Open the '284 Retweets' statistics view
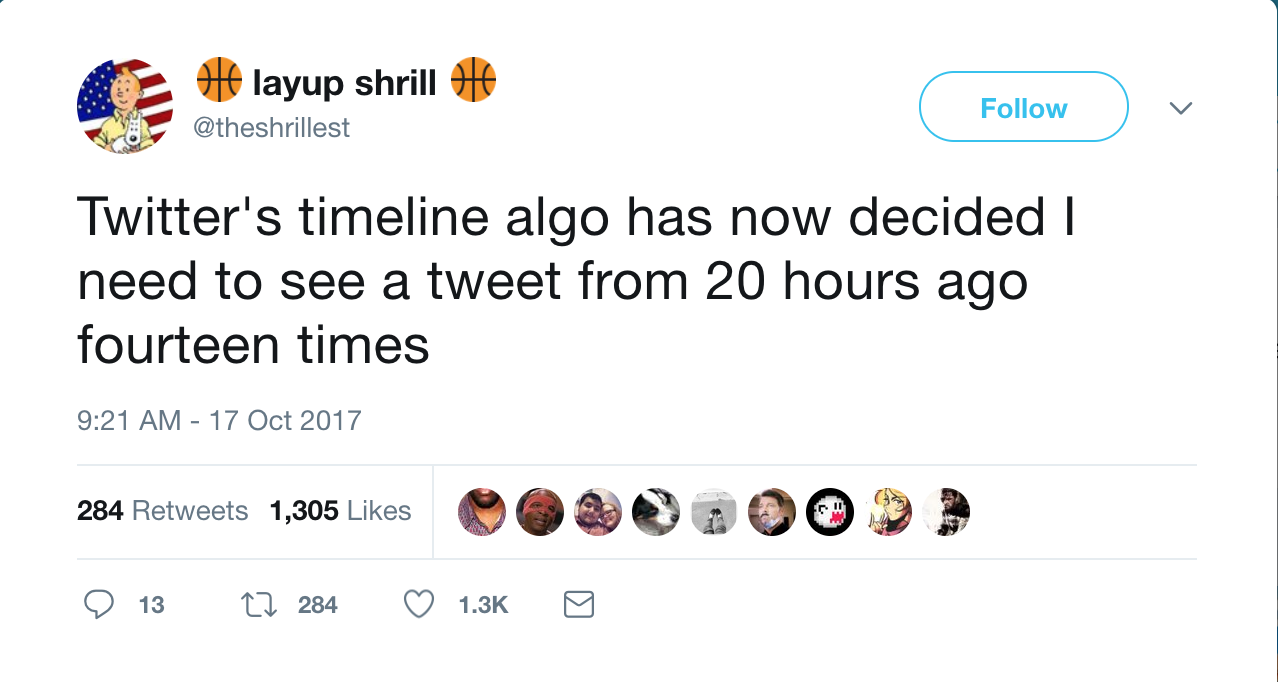1278x682 pixels. 162,511
